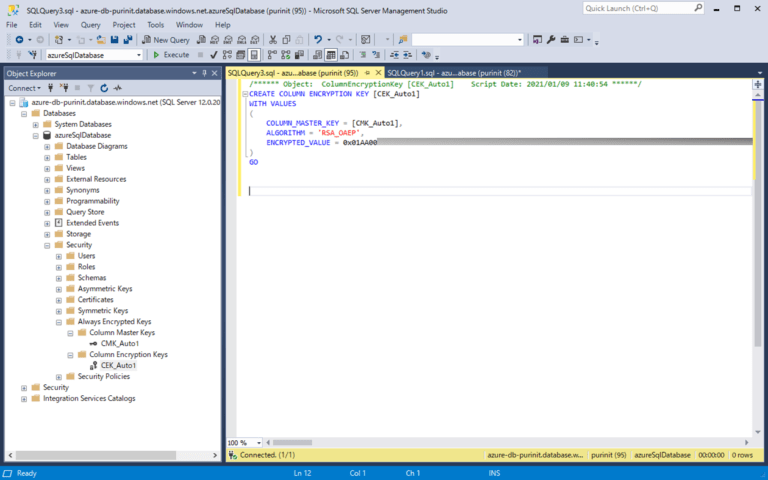The width and height of the screenshot is (768, 480).
Task: Collapse the Databases tree node
Action: point(24,114)
